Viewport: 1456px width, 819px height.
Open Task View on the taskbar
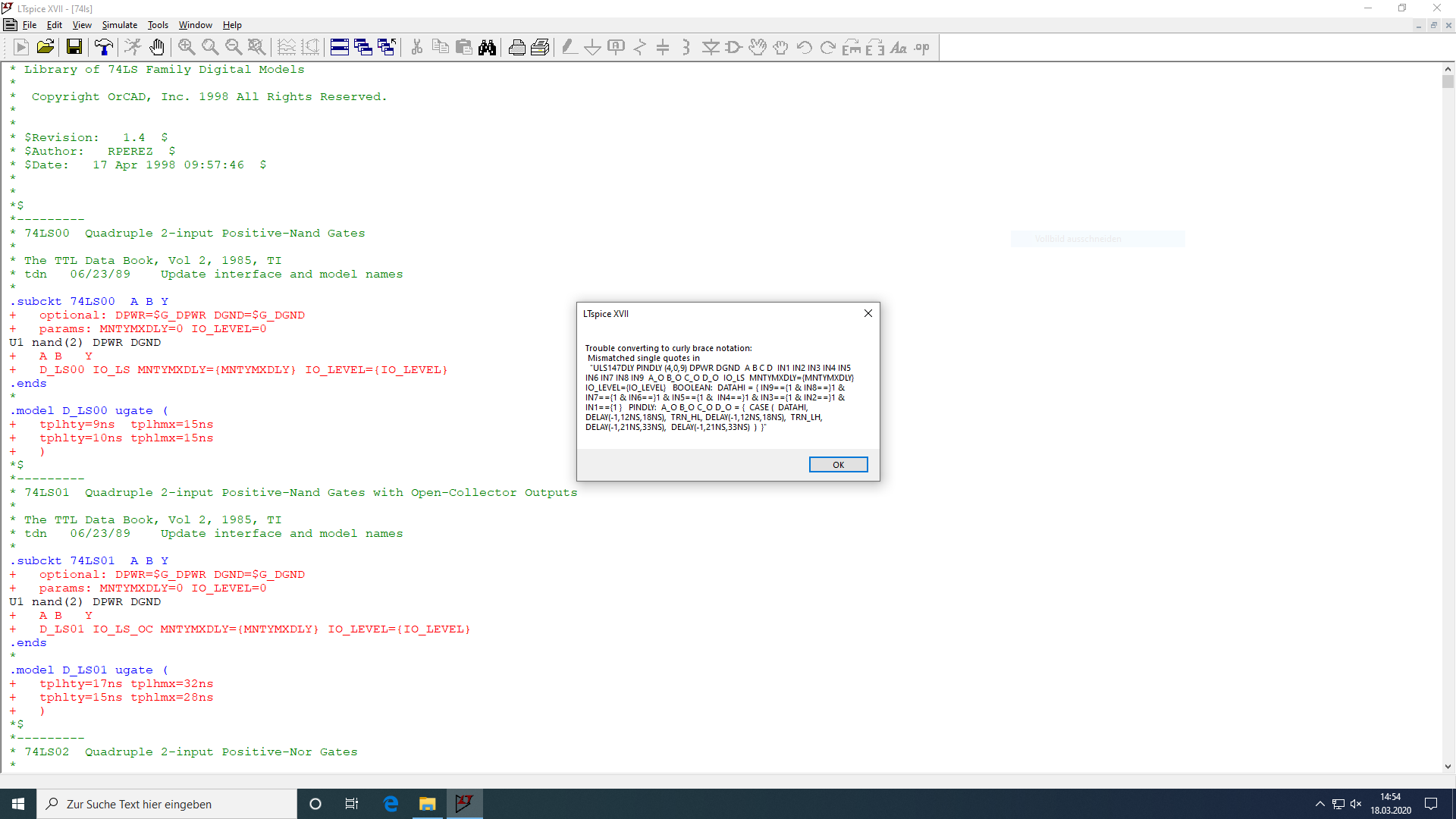pyautogui.click(x=352, y=804)
